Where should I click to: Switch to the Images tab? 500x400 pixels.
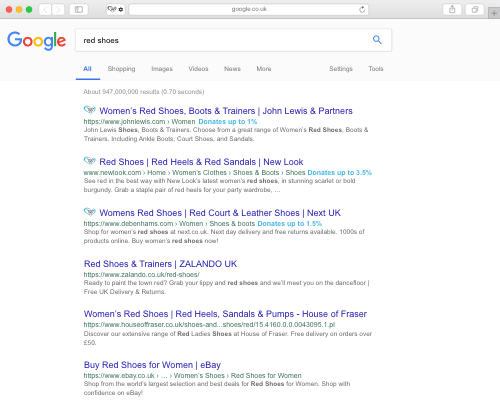pyautogui.click(x=162, y=69)
